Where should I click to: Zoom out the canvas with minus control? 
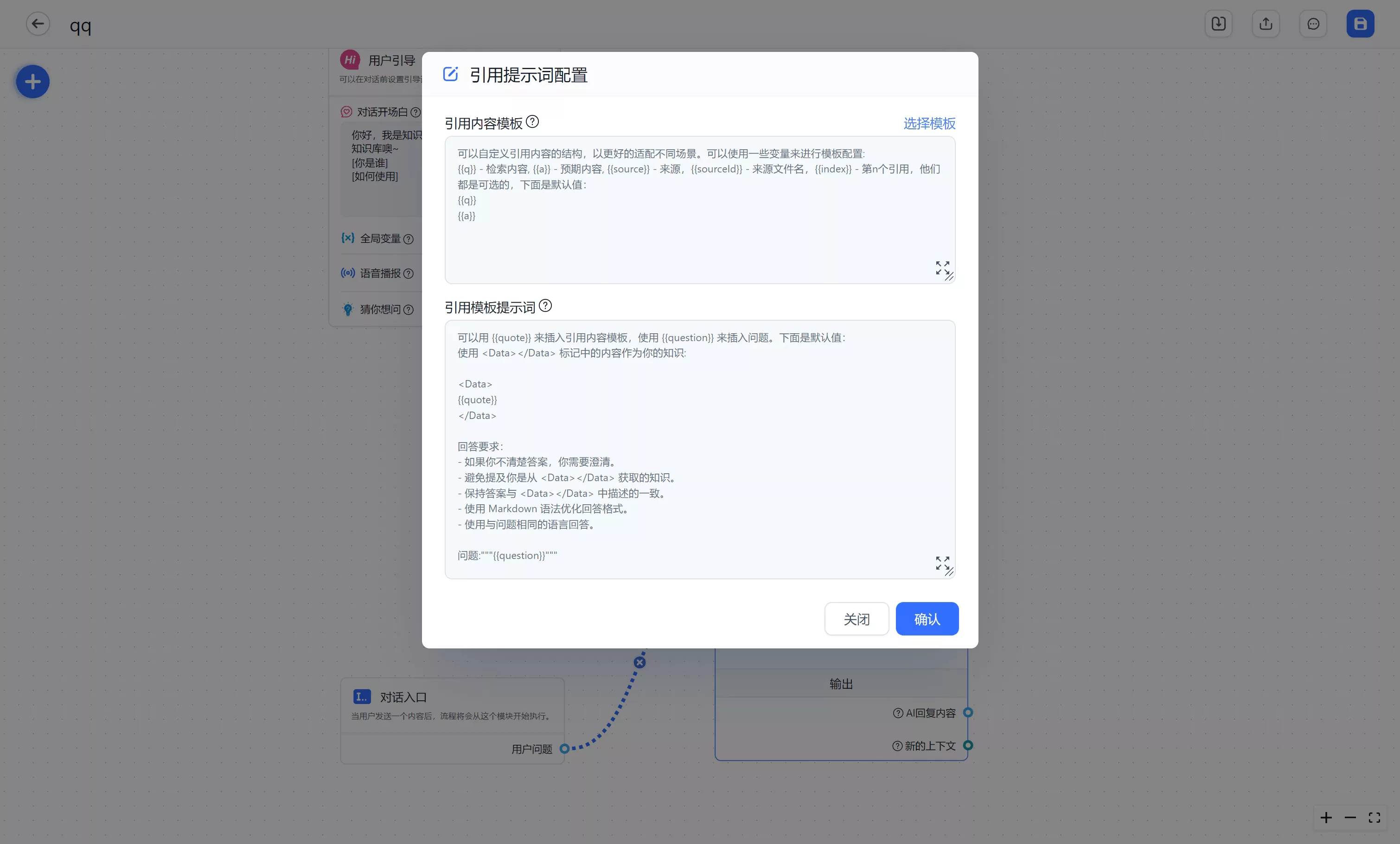pos(1350,817)
